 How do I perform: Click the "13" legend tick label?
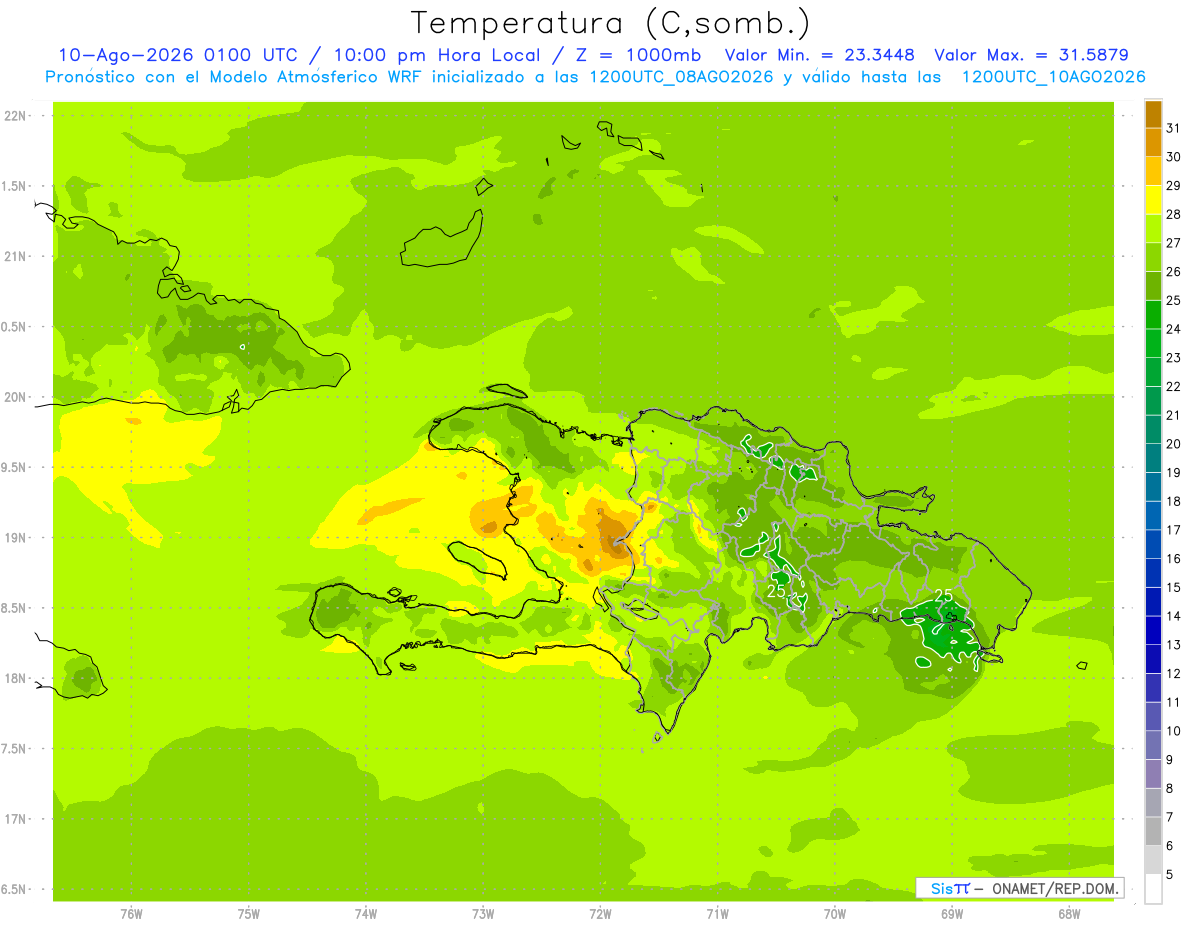click(1174, 645)
